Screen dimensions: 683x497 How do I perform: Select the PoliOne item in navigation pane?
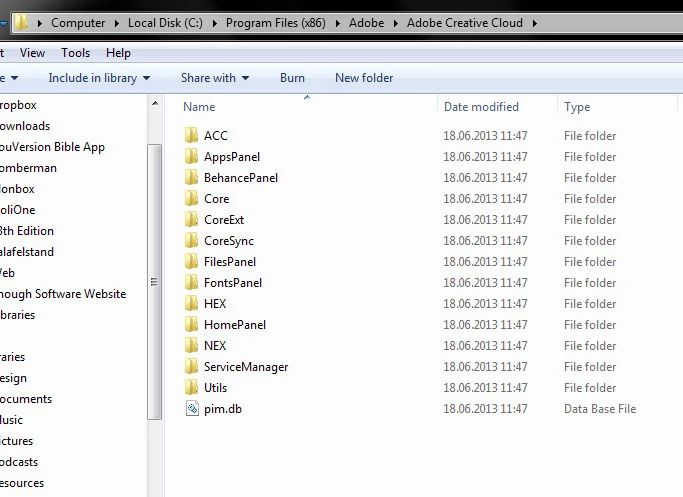17,210
